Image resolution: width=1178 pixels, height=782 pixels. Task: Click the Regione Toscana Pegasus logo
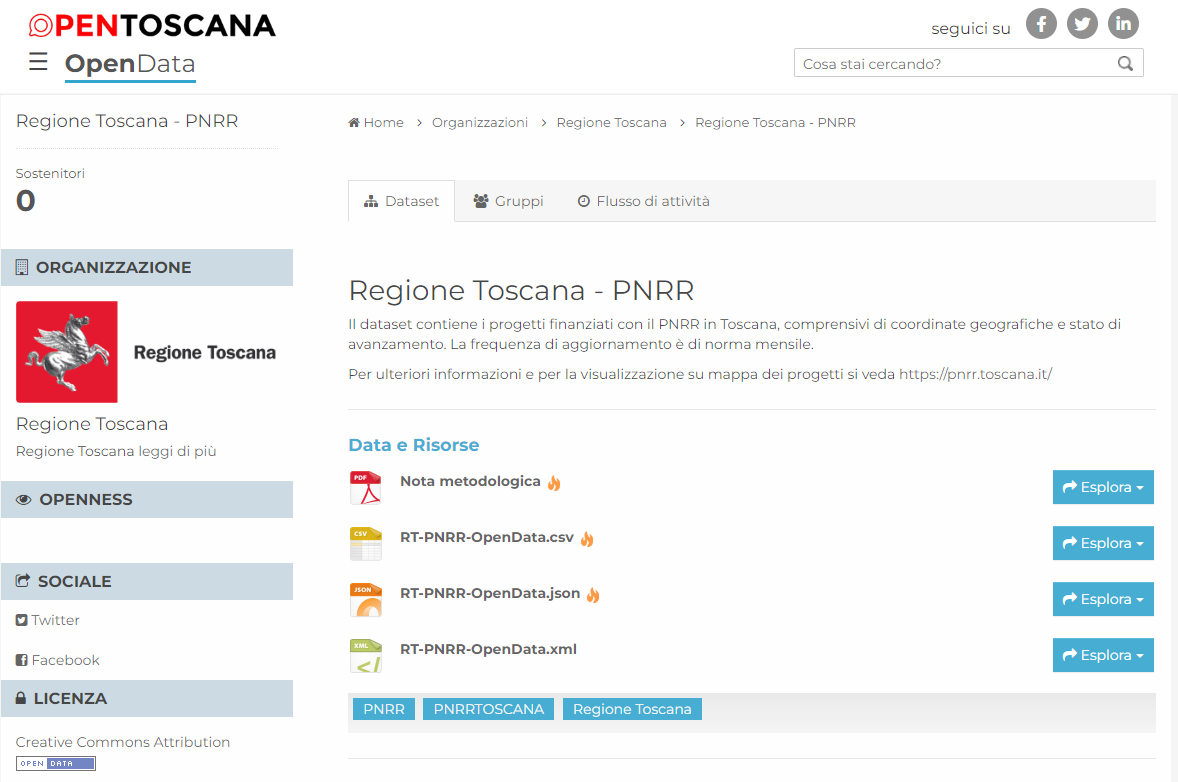coord(67,352)
